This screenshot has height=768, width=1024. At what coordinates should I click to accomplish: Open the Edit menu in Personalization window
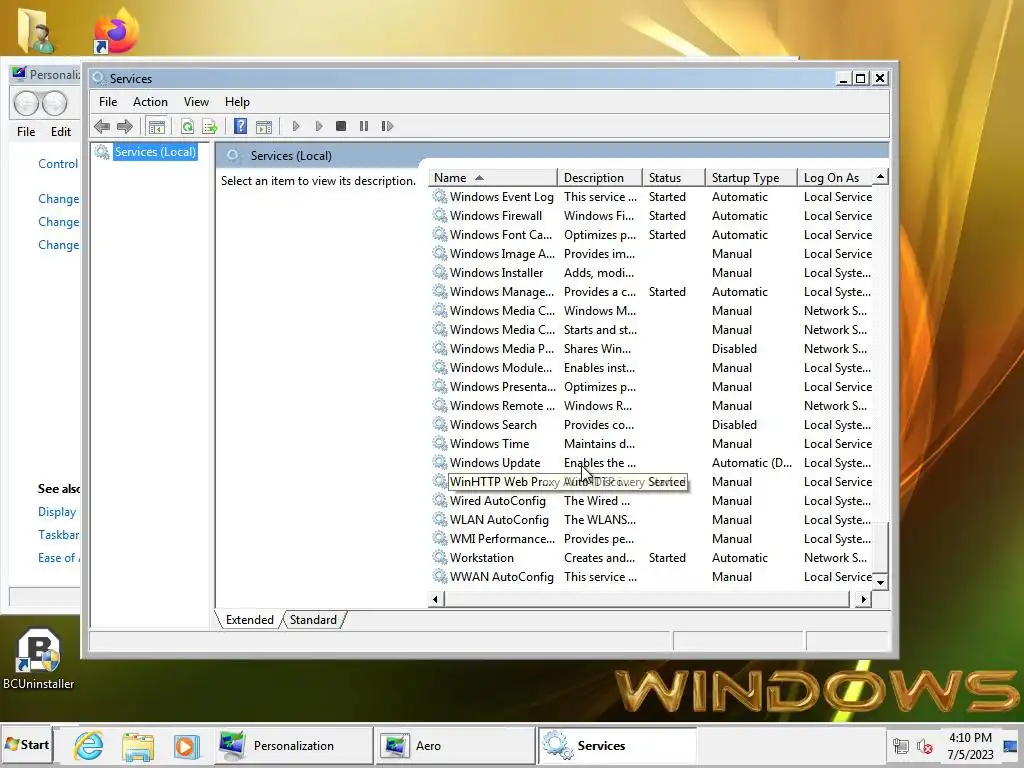[61, 131]
